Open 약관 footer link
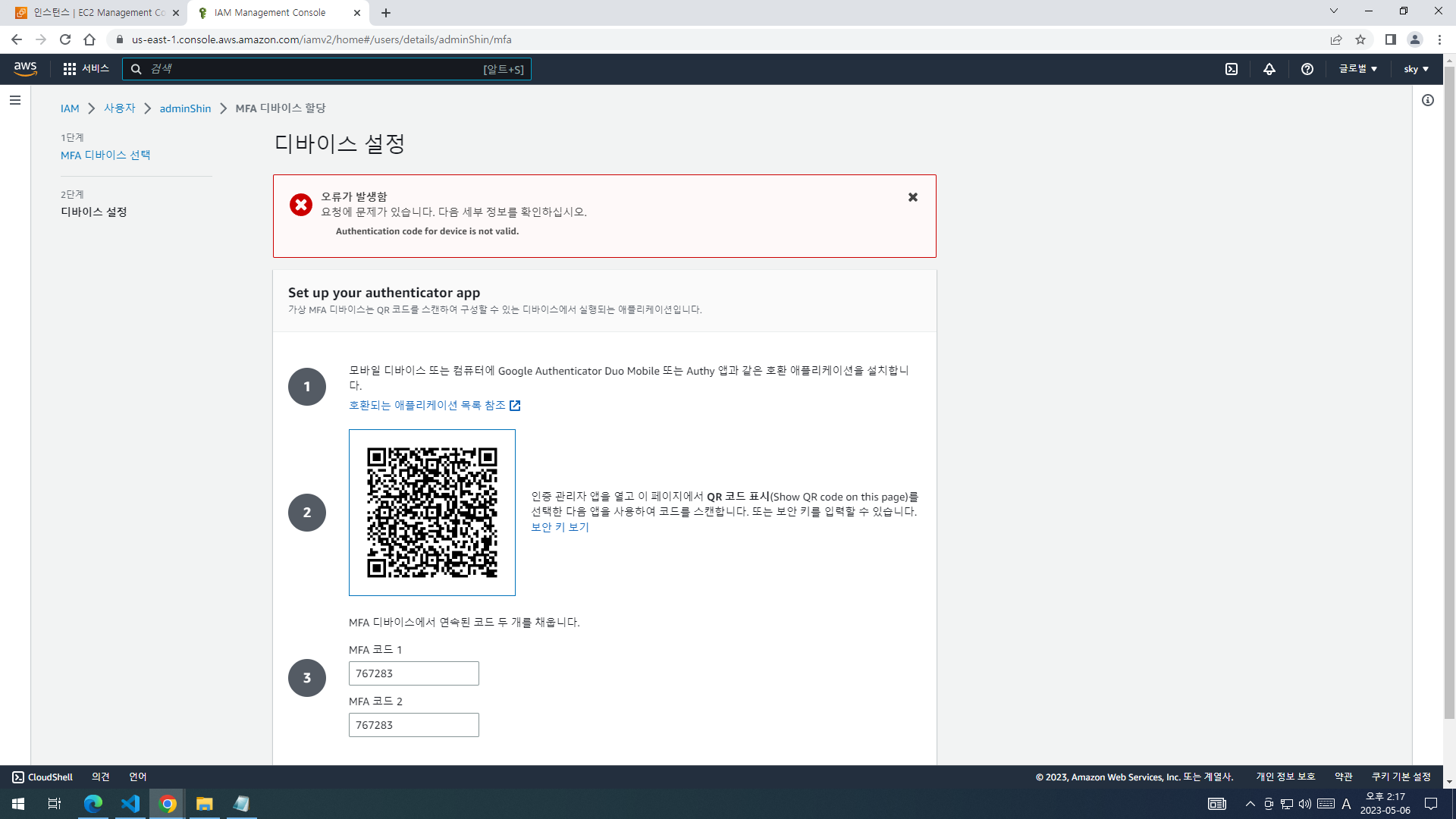 pos(1344,777)
